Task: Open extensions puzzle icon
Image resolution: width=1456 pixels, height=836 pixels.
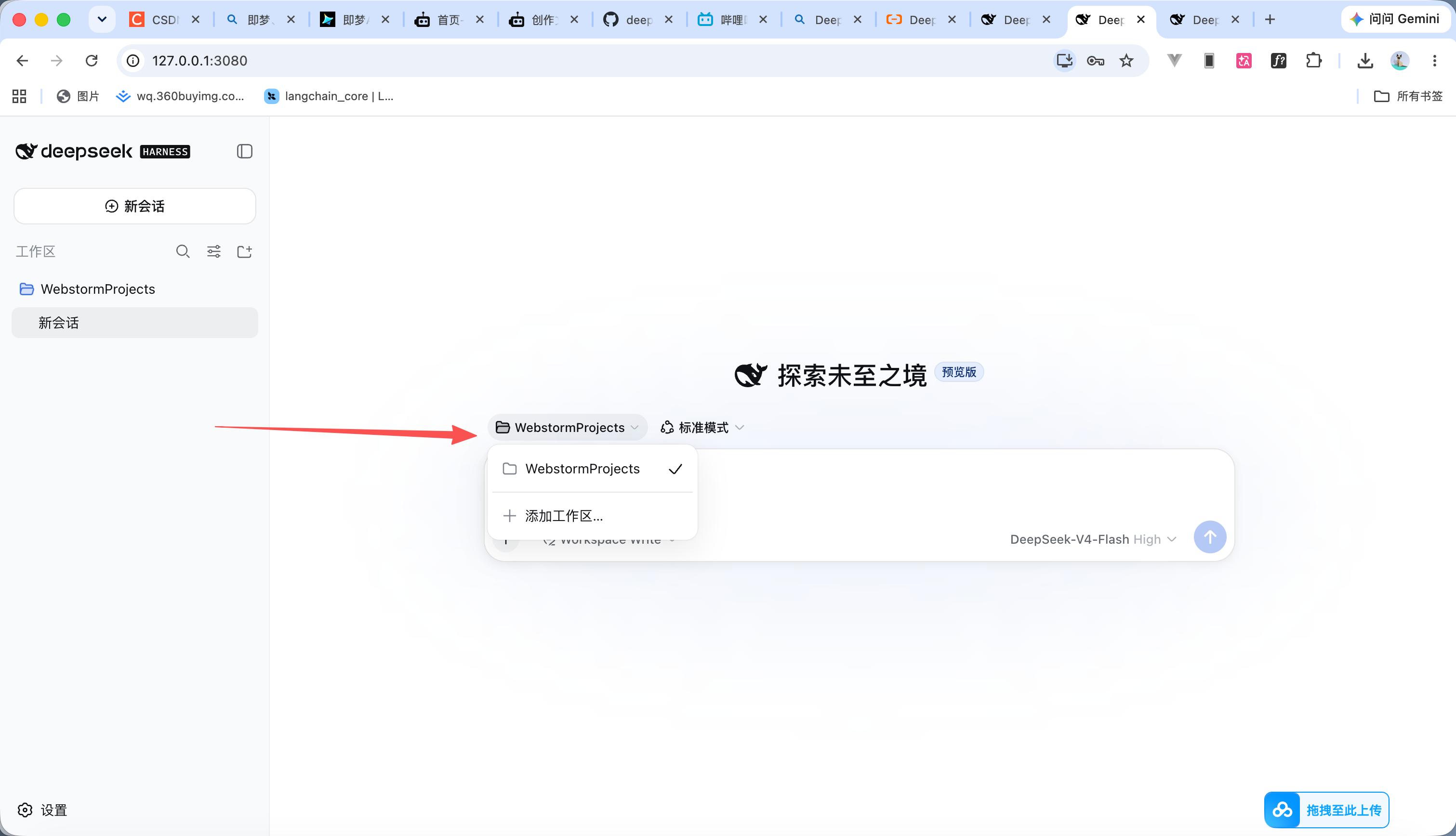Action: point(1313,61)
